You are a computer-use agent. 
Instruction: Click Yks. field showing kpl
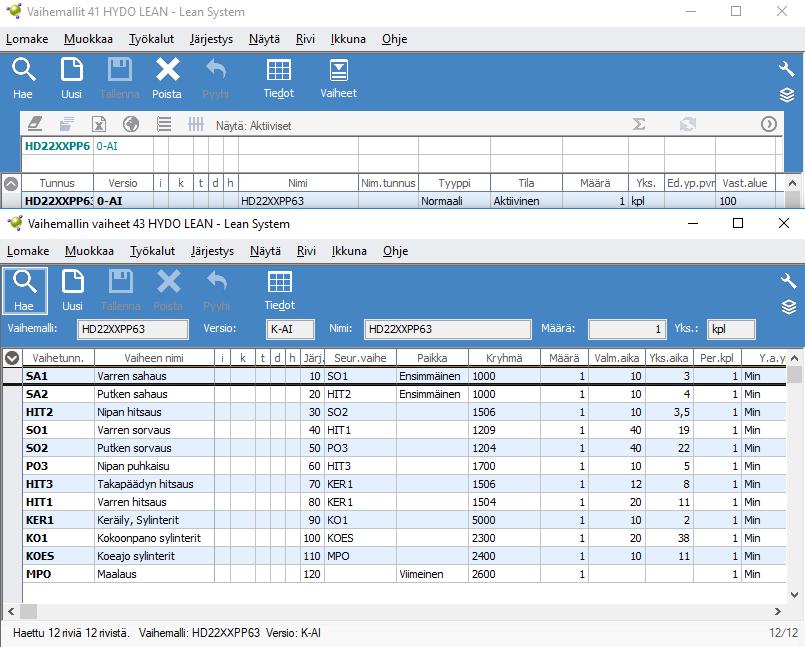pos(731,329)
